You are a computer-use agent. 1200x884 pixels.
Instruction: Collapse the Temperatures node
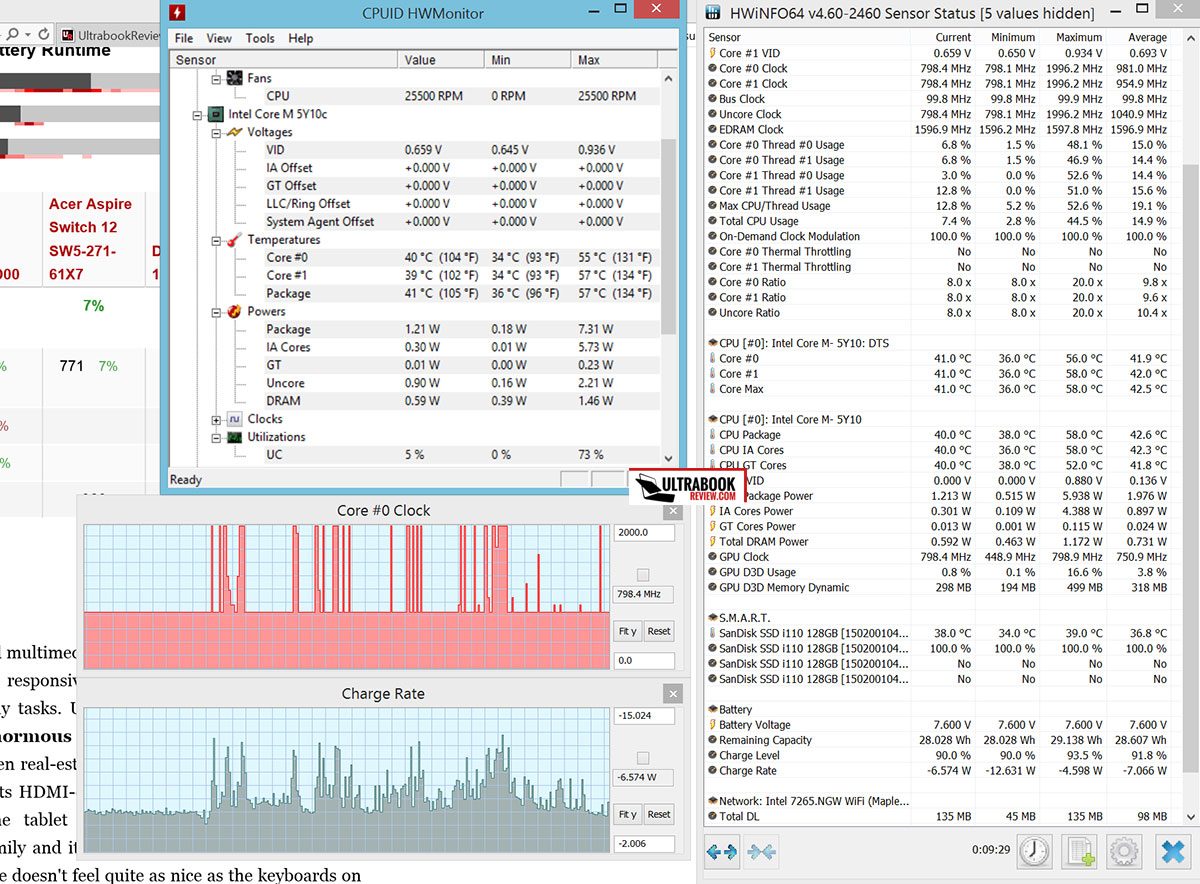pos(217,240)
